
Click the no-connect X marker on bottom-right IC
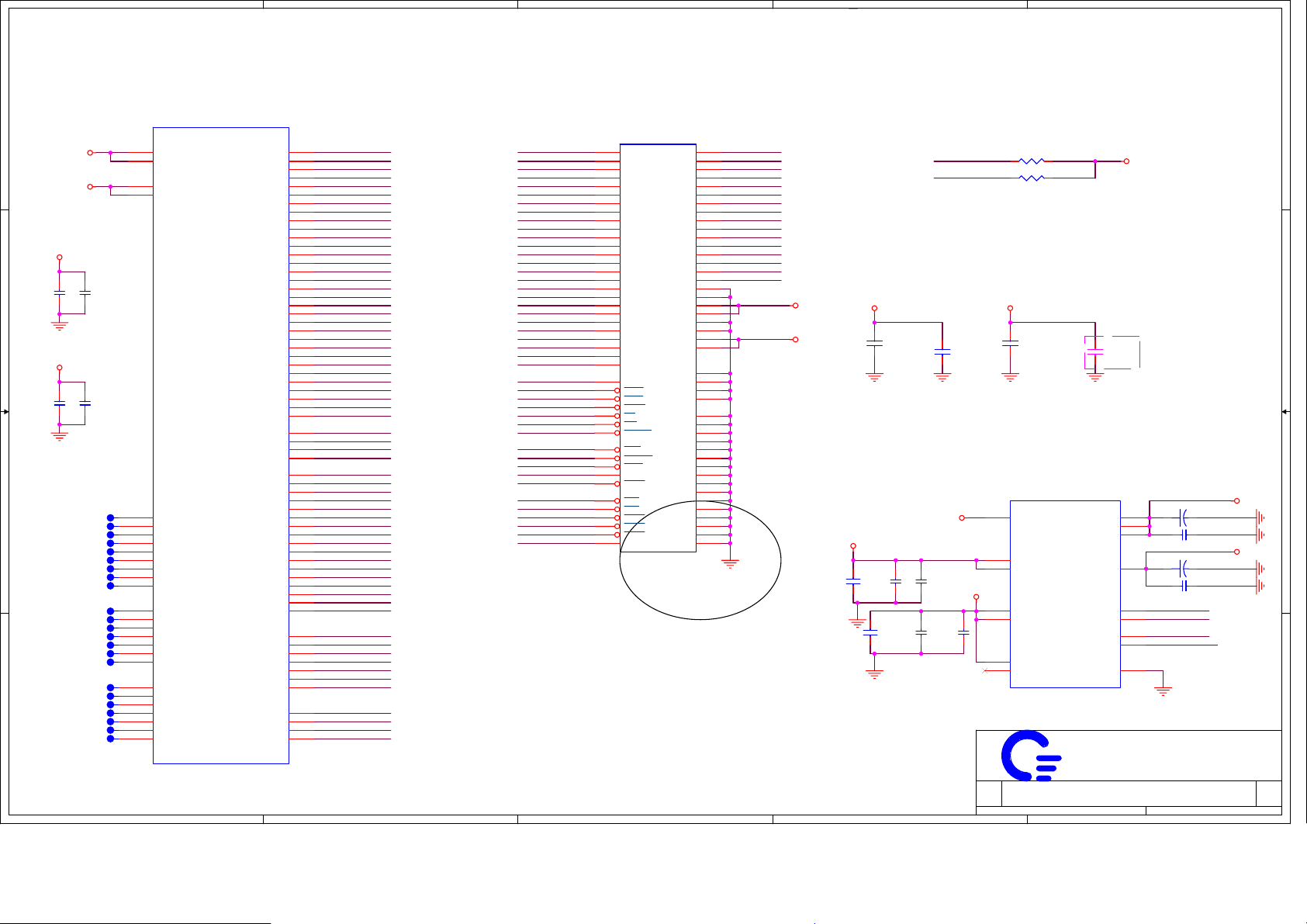984,670
